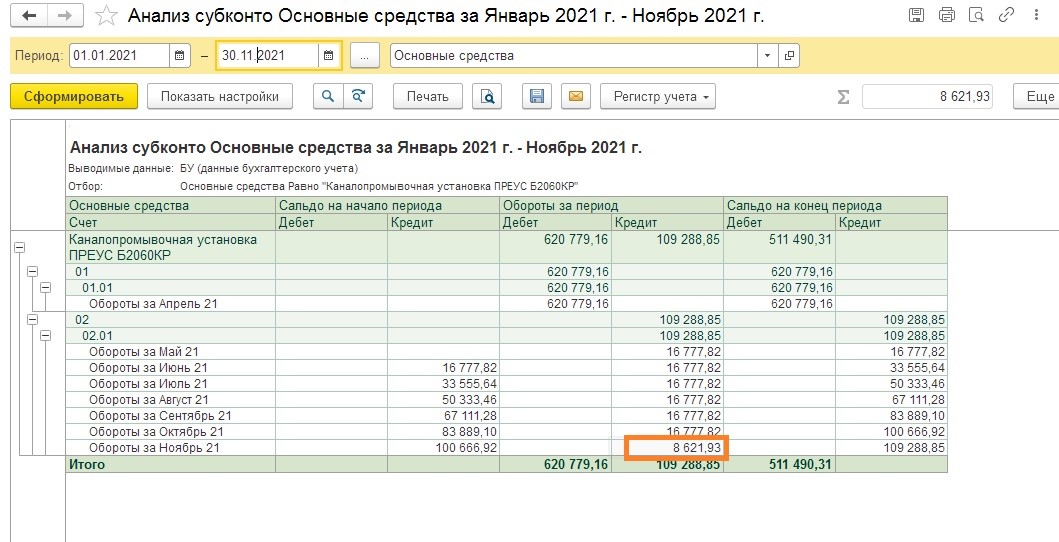The image size is (1059, 542).
Task: Send report by email envelope icon
Action: point(575,97)
